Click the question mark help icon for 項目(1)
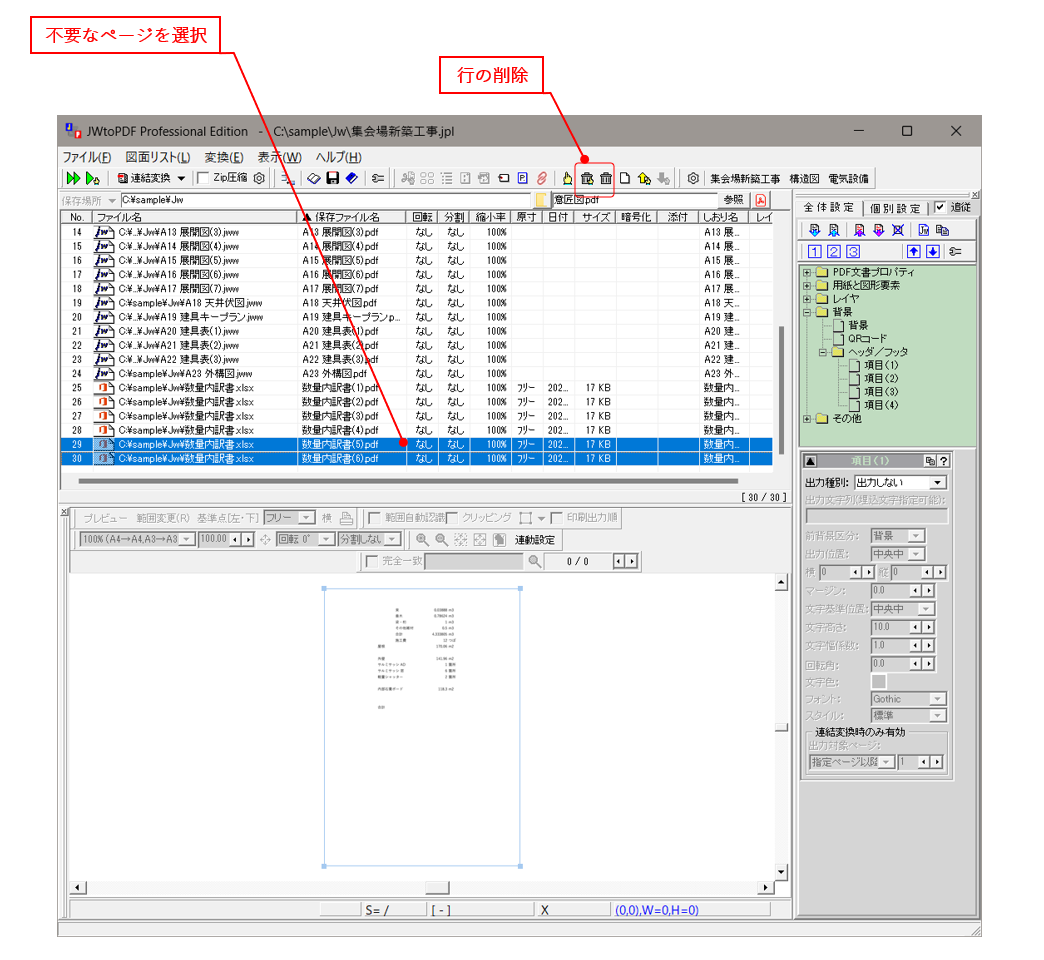The width and height of the screenshot is (1044, 960). (x=943, y=461)
